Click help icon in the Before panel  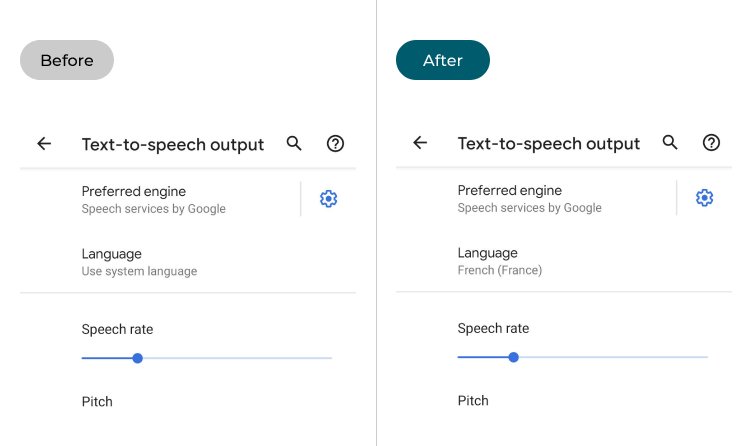click(336, 144)
